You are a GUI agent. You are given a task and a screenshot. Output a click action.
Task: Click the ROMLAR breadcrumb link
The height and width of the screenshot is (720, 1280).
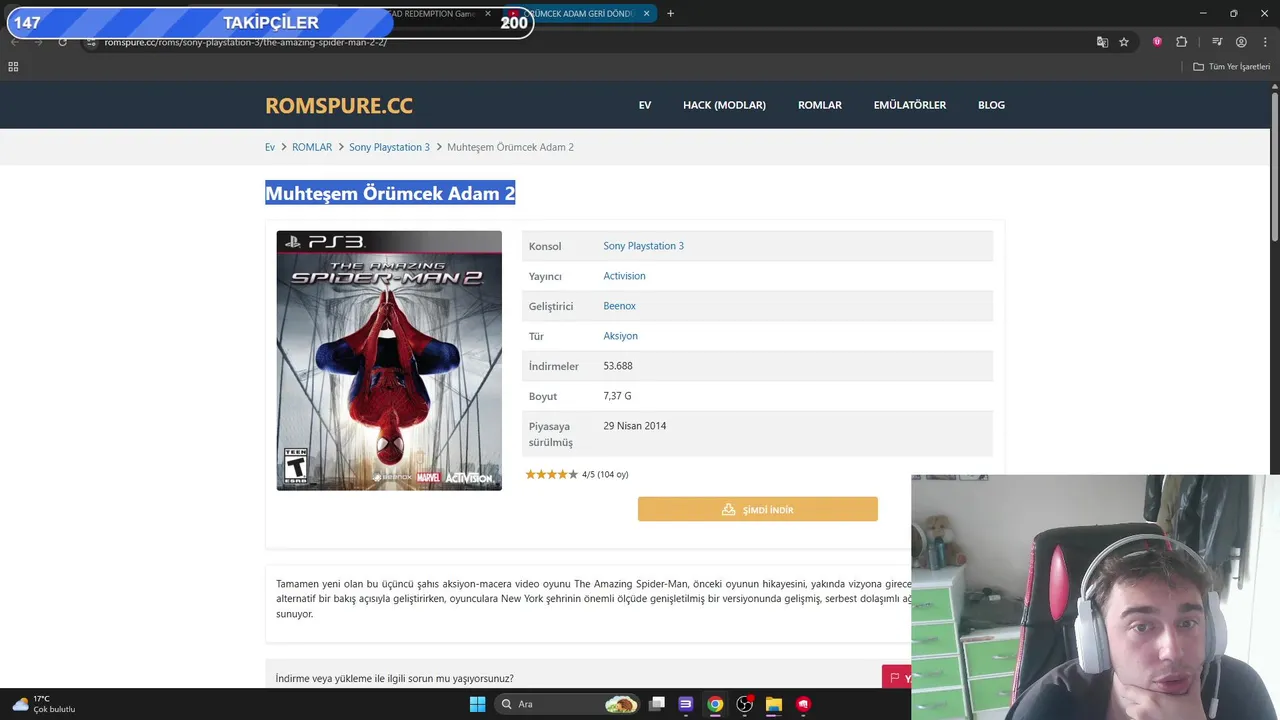(312, 147)
